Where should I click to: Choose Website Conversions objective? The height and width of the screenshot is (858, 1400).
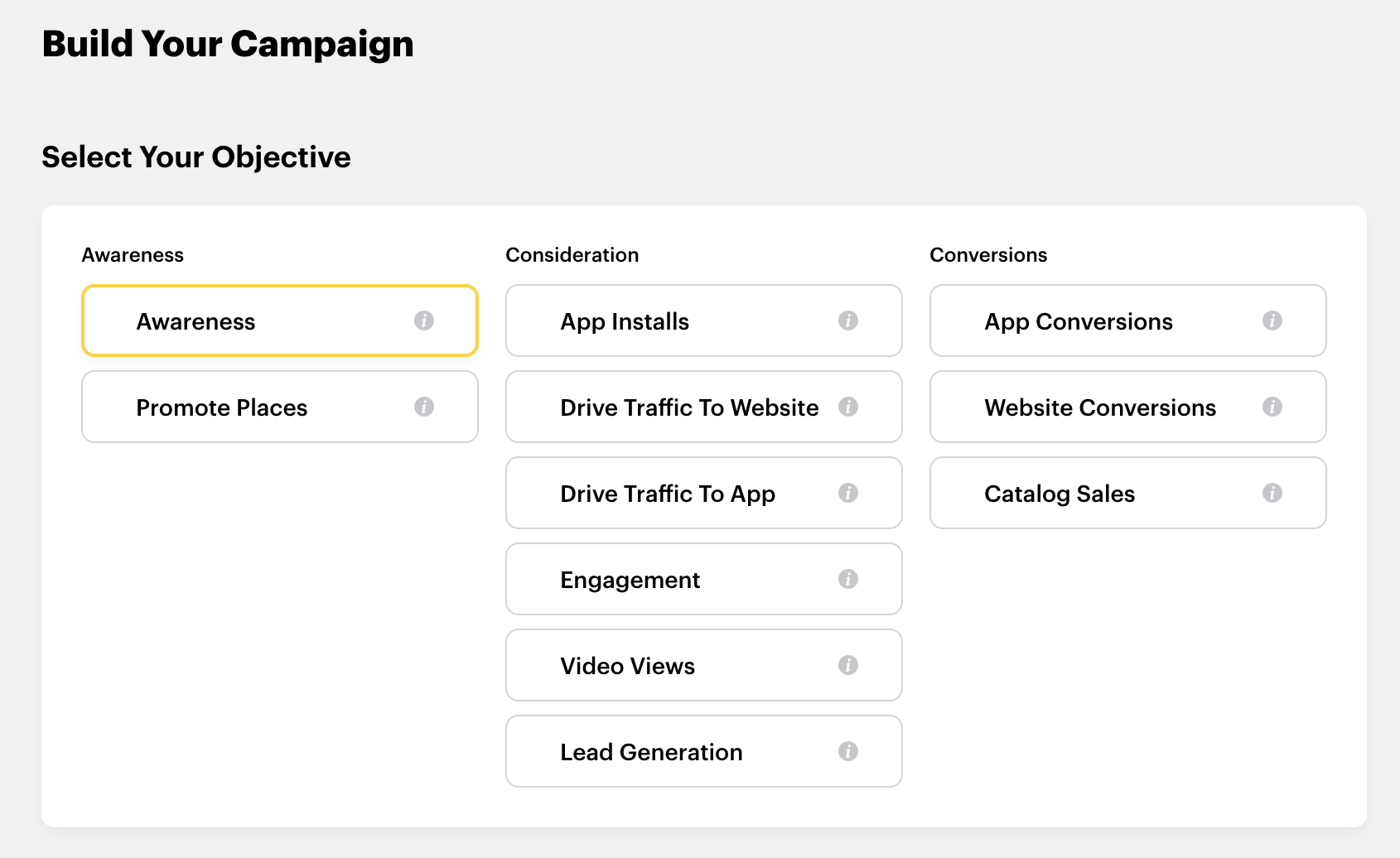click(x=1100, y=407)
